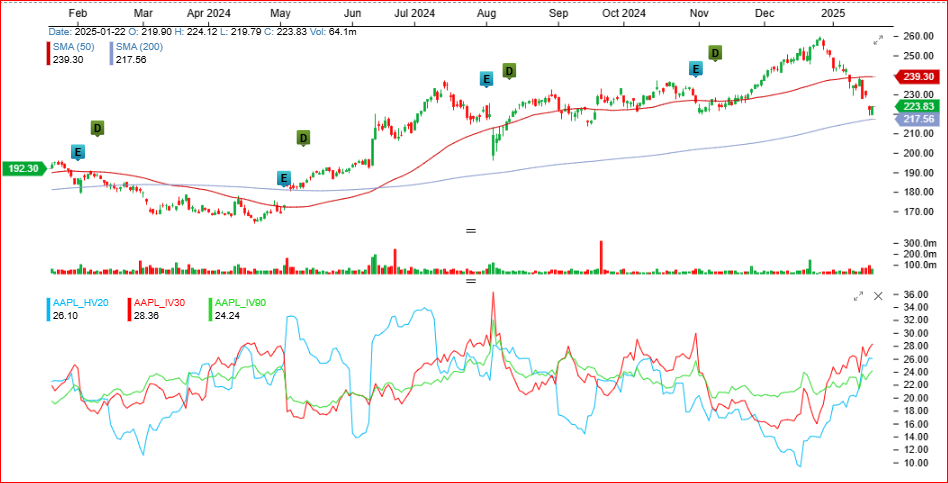The width and height of the screenshot is (948, 483).
Task: Maximize the volatility pane
Action: tap(858, 296)
